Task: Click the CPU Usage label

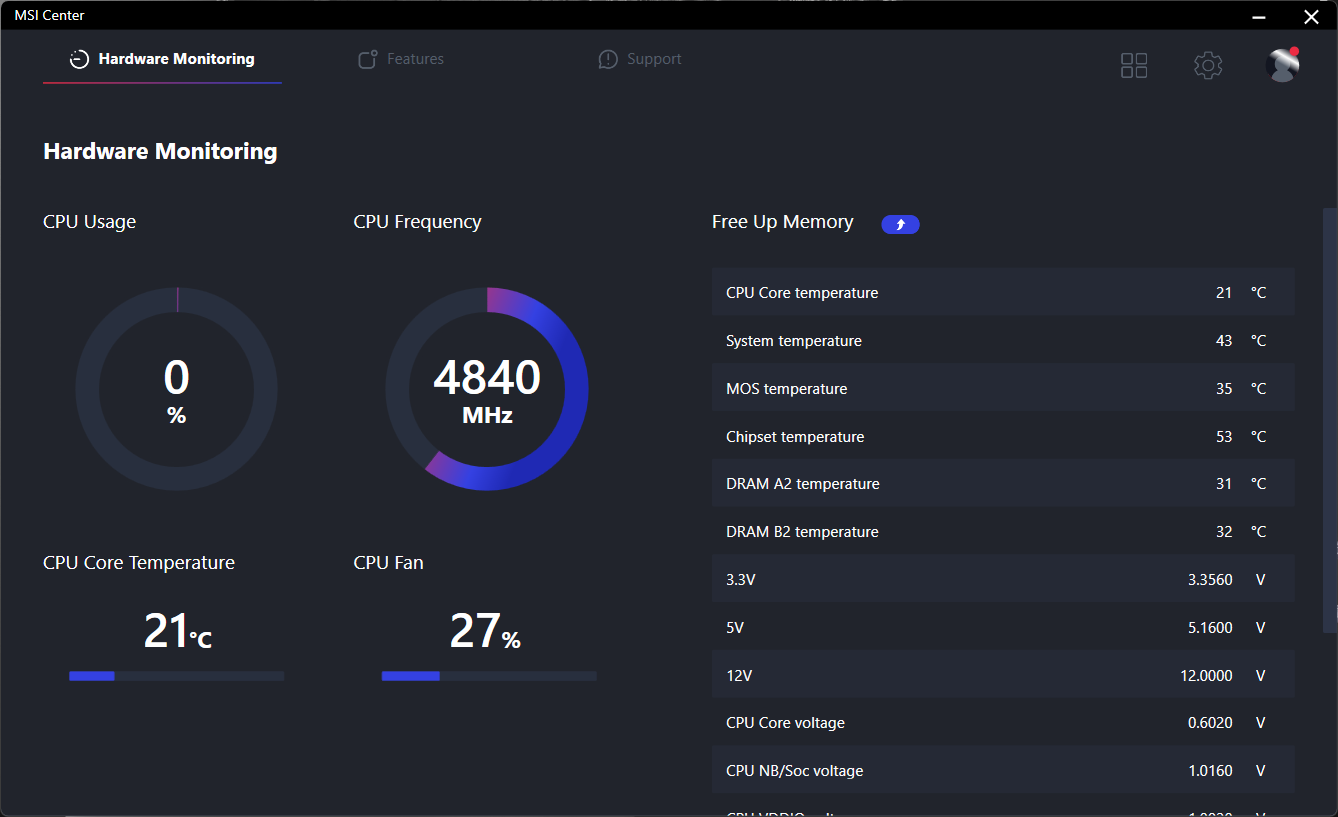Action: 89,222
